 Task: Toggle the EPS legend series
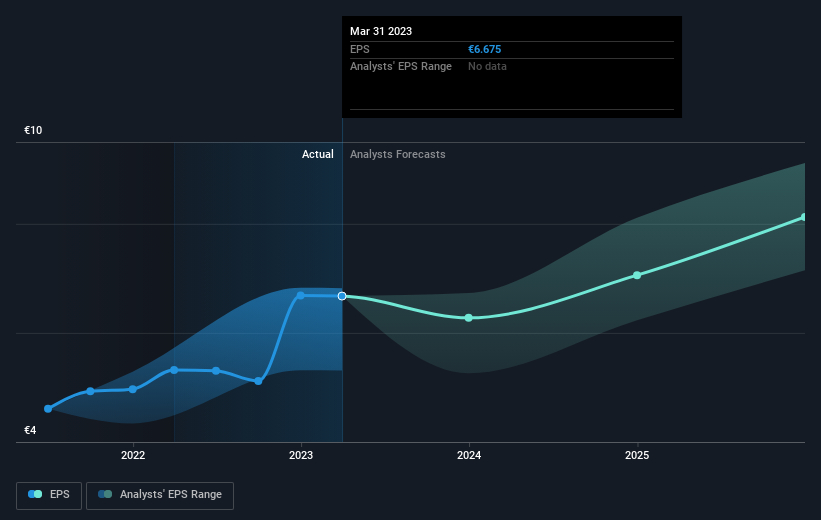point(49,495)
